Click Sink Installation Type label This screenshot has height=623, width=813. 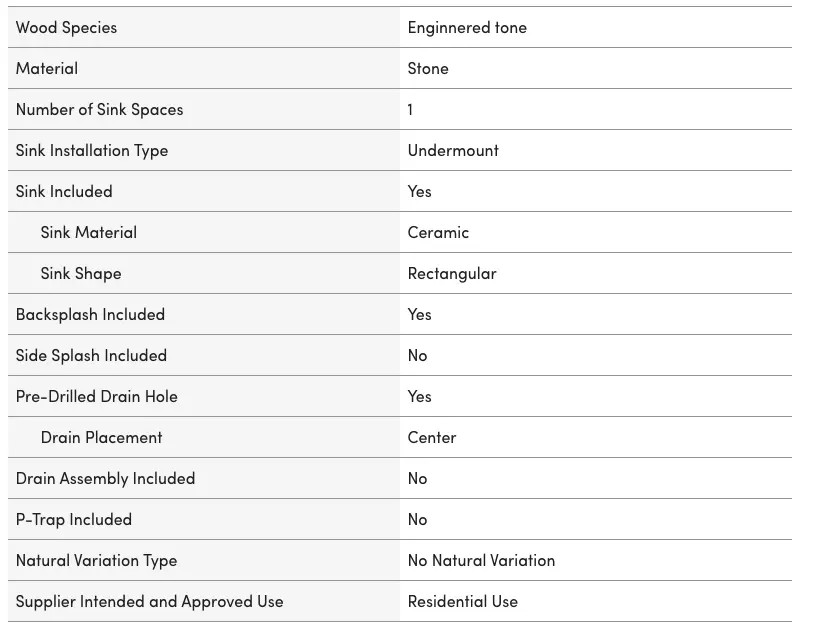click(92, 150)
